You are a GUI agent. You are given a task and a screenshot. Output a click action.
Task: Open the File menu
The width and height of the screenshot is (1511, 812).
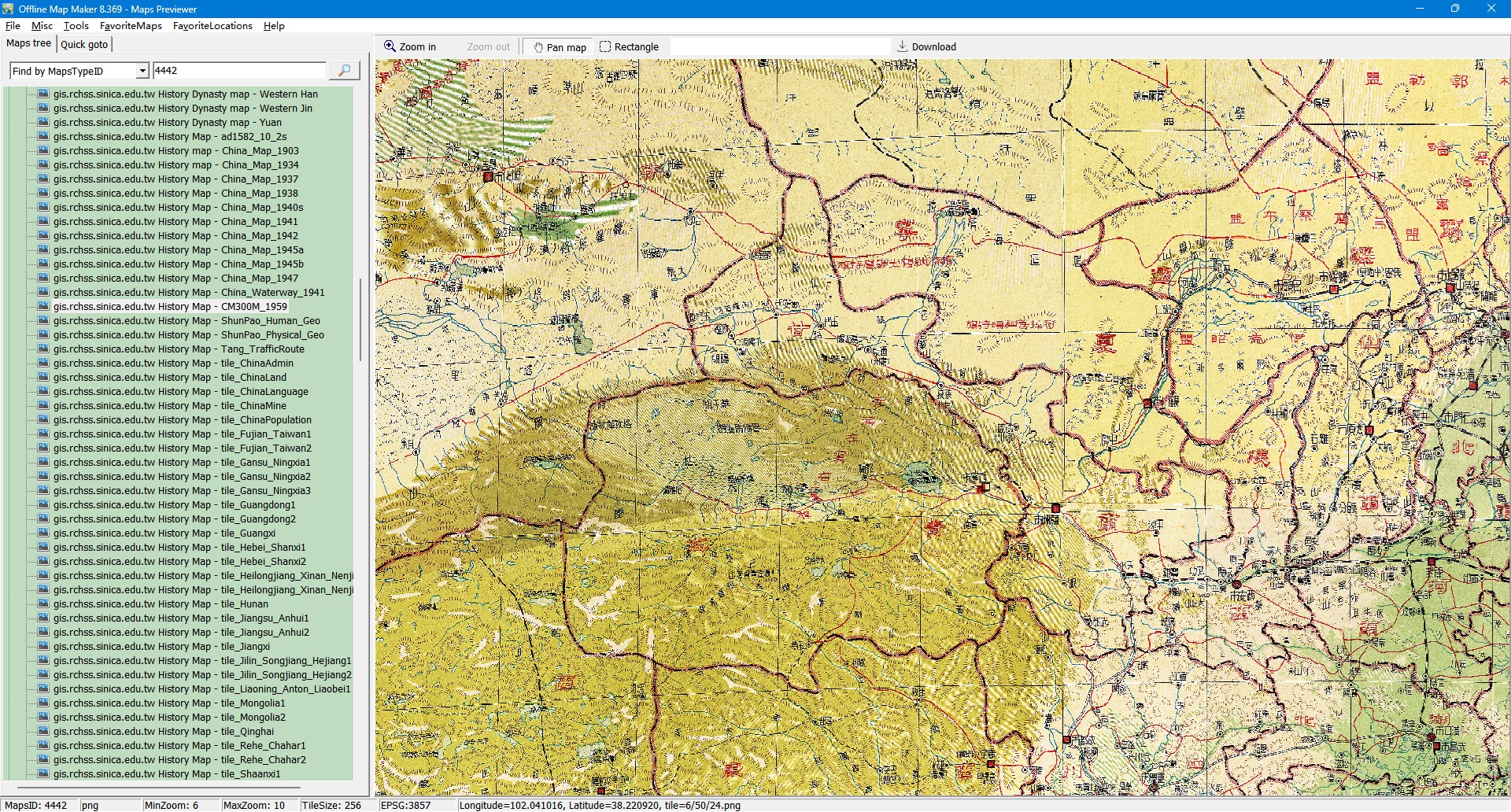(x=13, y=26)
